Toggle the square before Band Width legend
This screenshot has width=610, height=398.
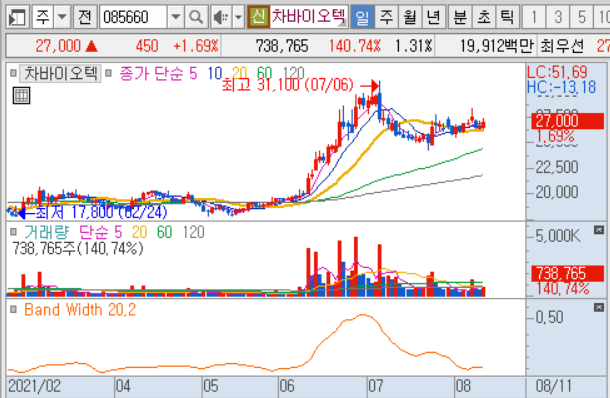coord(13,310)
